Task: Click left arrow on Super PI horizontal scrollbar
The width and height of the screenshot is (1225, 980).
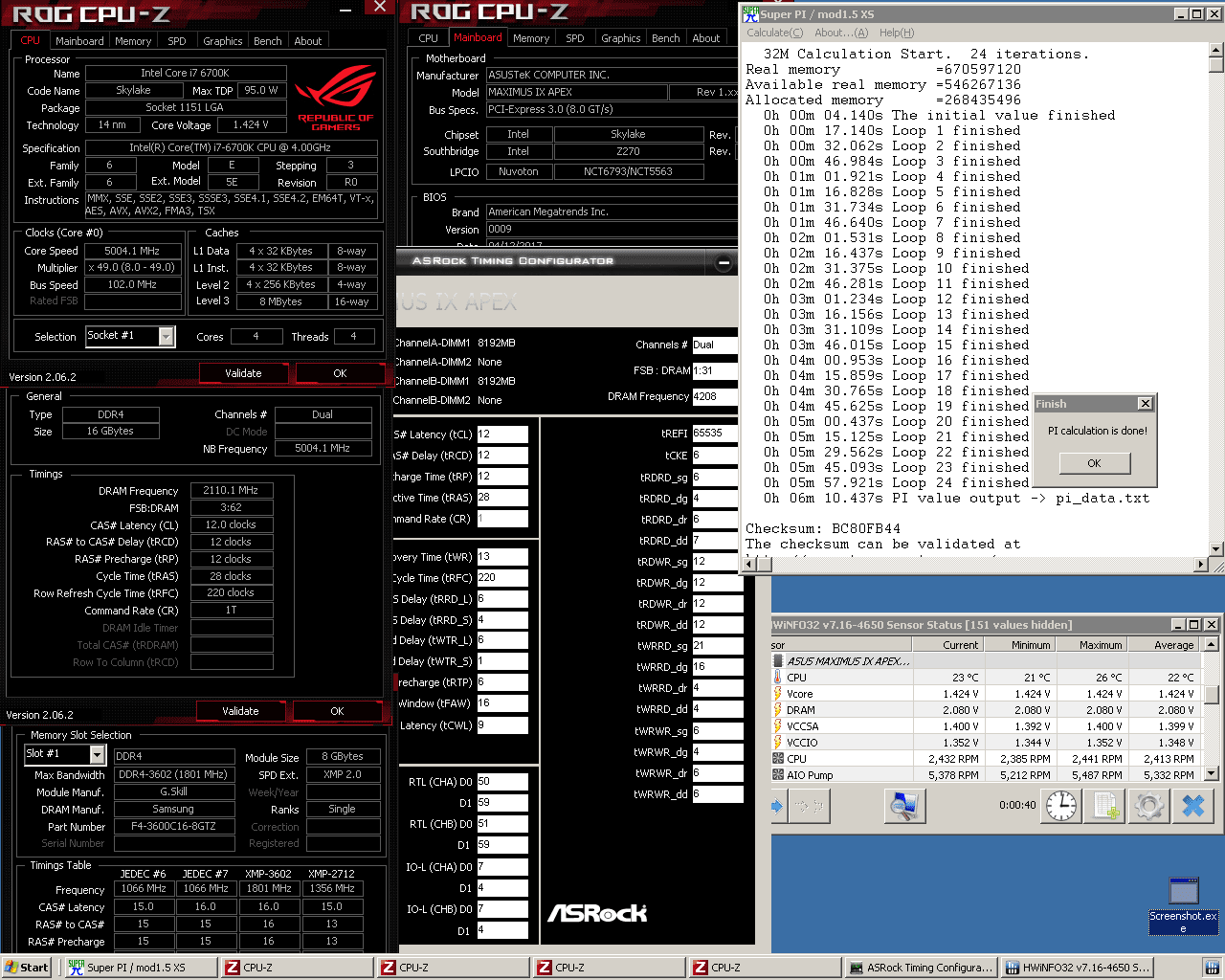Action: pos(750,564)
